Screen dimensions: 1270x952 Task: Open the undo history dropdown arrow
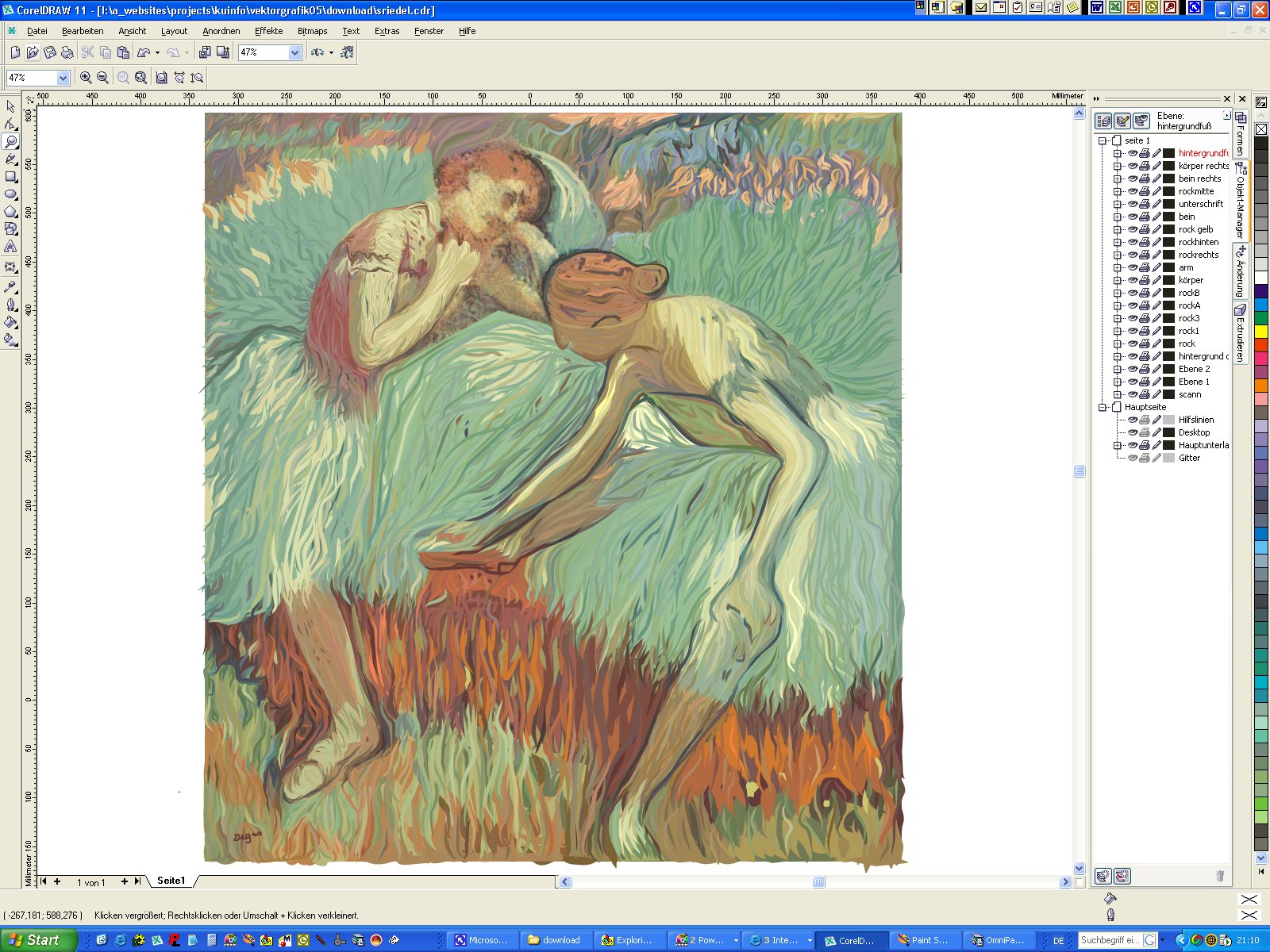[x=157, y=52]
